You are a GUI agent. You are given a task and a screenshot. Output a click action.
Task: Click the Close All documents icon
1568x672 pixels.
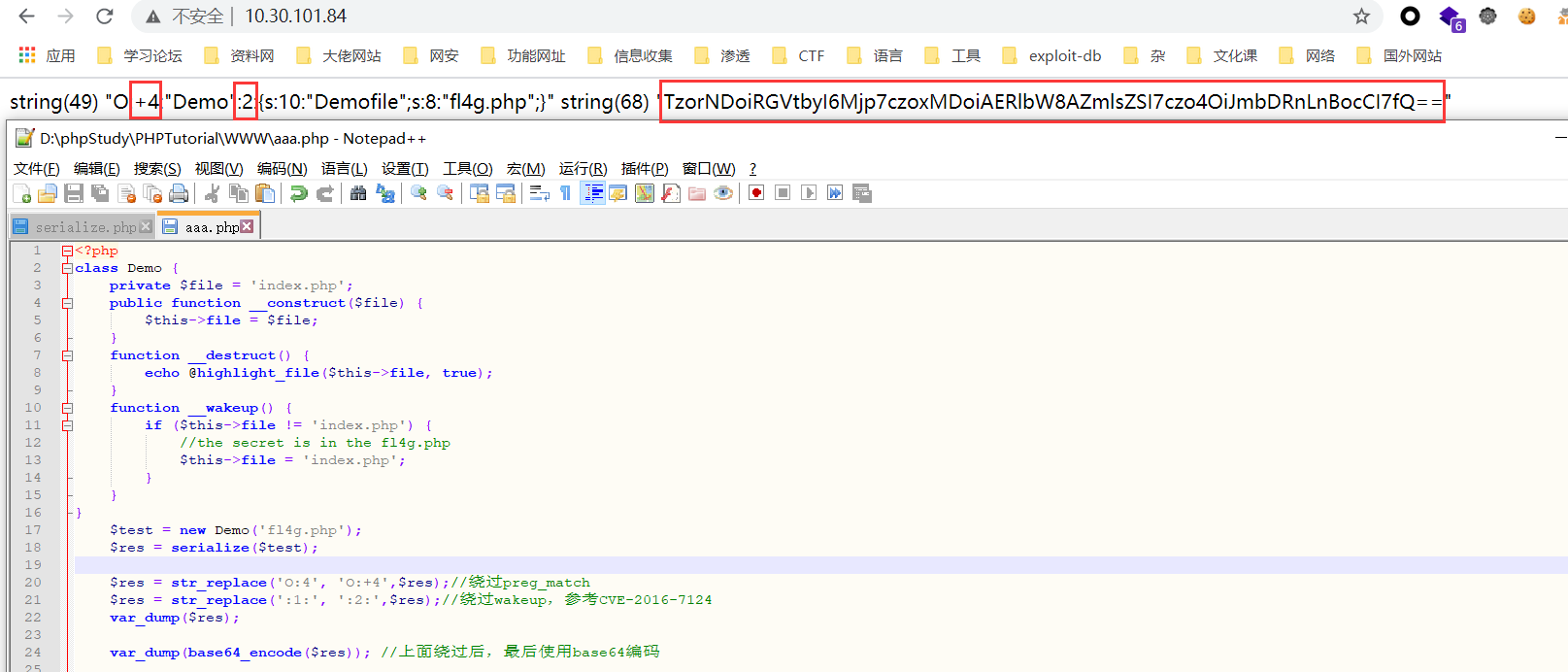[152, 193]
